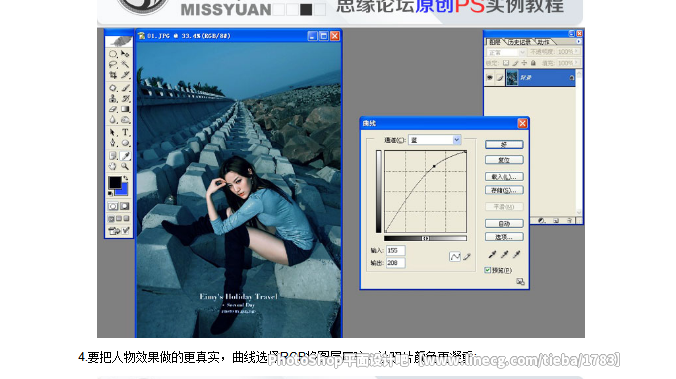676x379 pixels.
Task: Click the Input value field in Curves
Action: (x=395, y=250)
